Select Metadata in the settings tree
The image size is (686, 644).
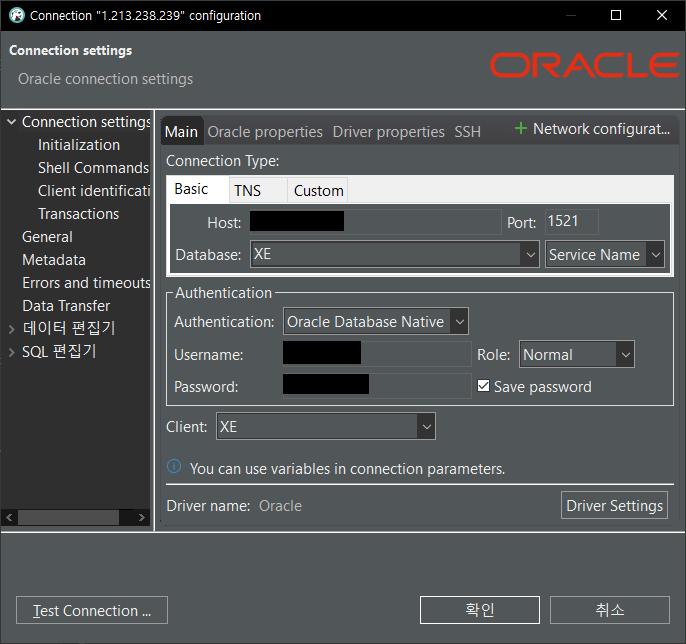click(54, 260)
